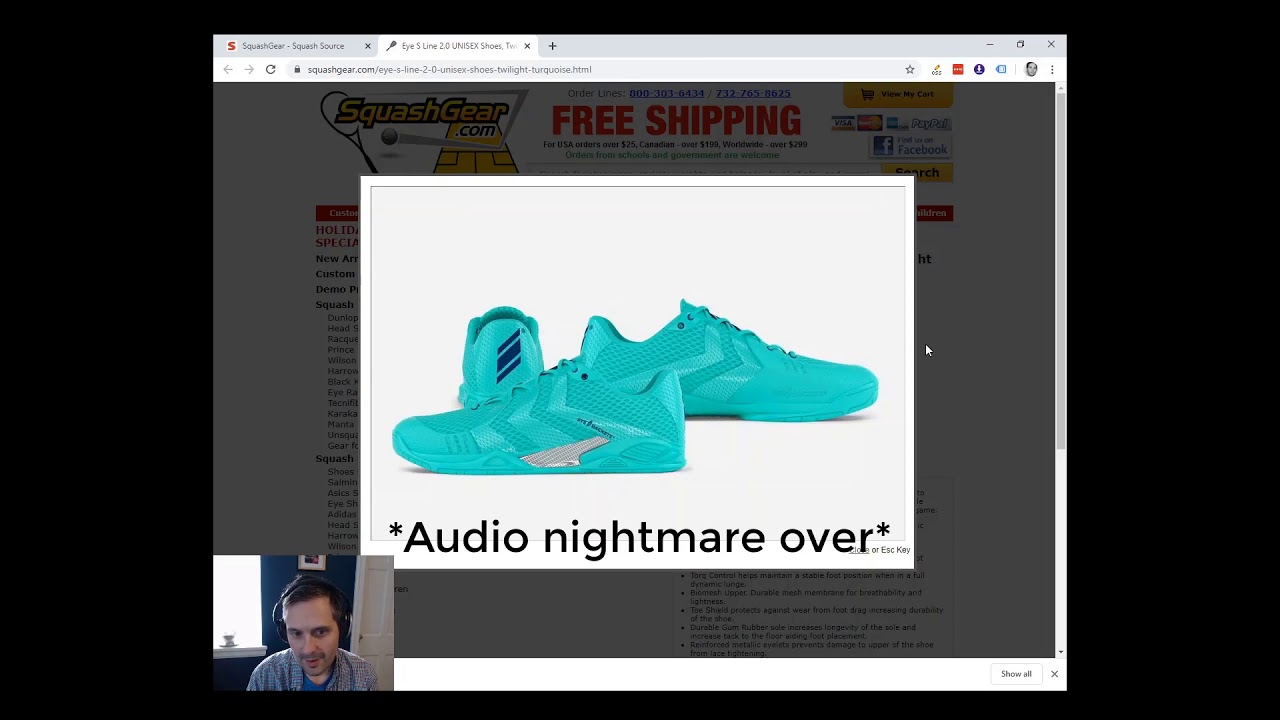
Task: Click Show all downloads
Action: click(x=1016, y=674)
